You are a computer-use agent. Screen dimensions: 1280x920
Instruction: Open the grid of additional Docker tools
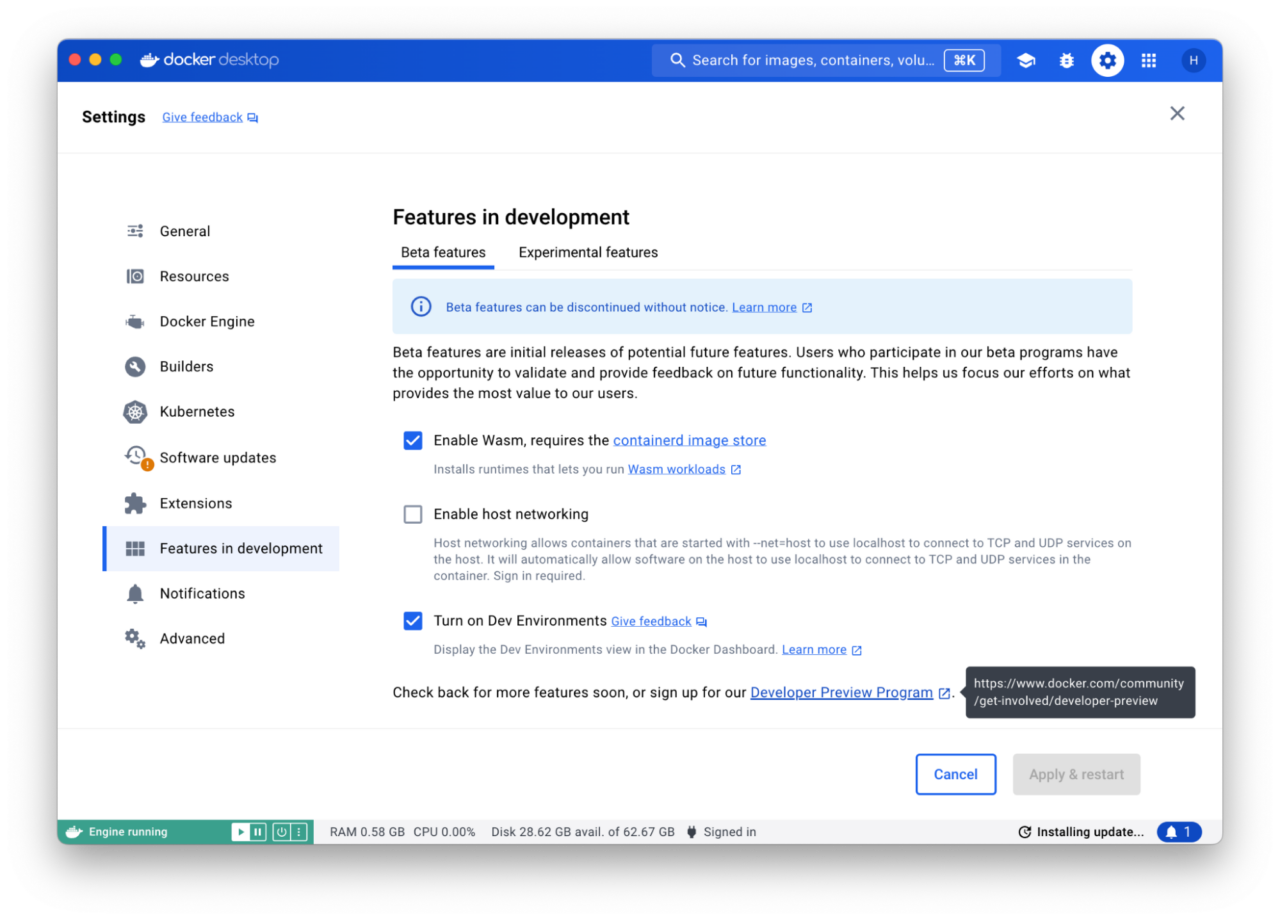[1148, 60]
